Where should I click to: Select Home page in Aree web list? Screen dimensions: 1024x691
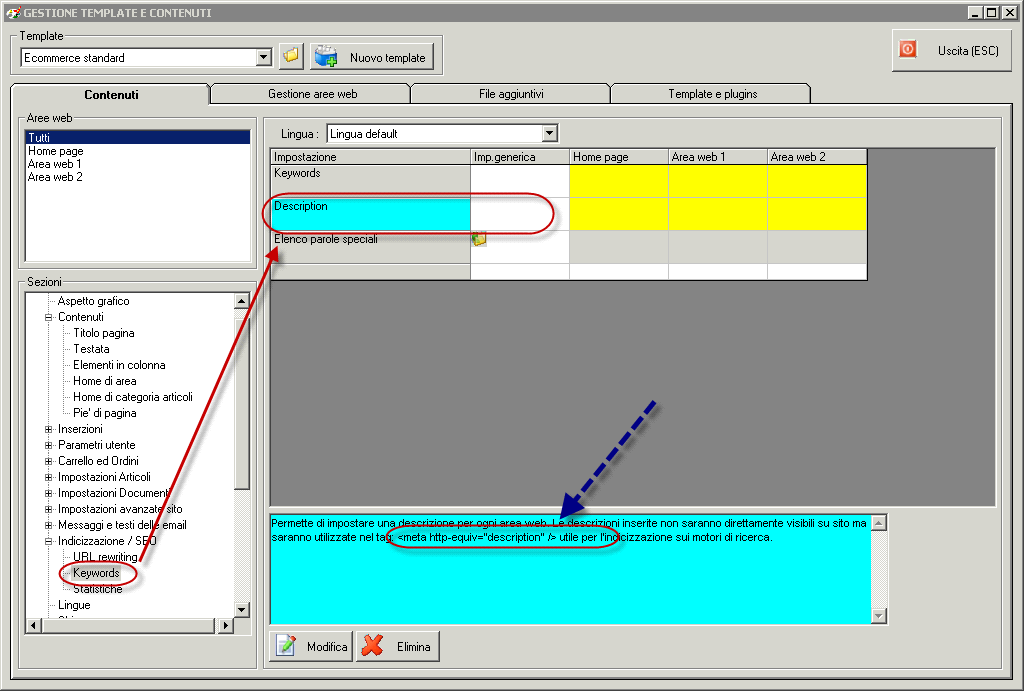pyautogui.click(x=56, y=151)
